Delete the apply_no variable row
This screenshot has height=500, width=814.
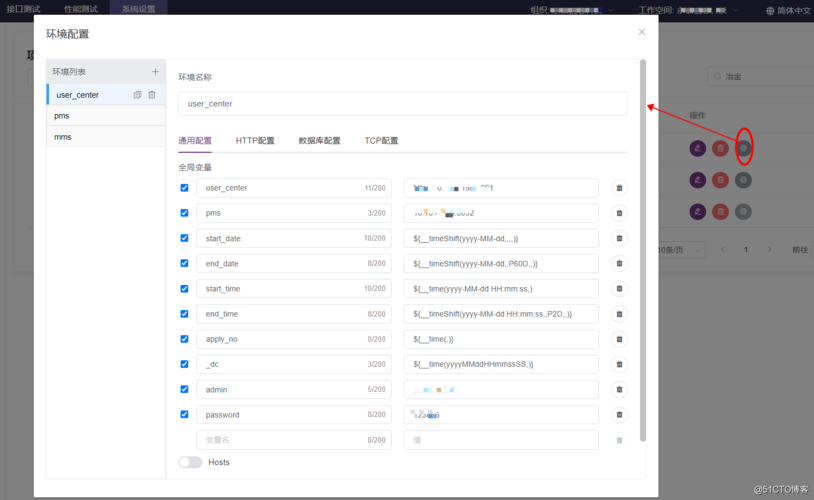tap(619, 339)
